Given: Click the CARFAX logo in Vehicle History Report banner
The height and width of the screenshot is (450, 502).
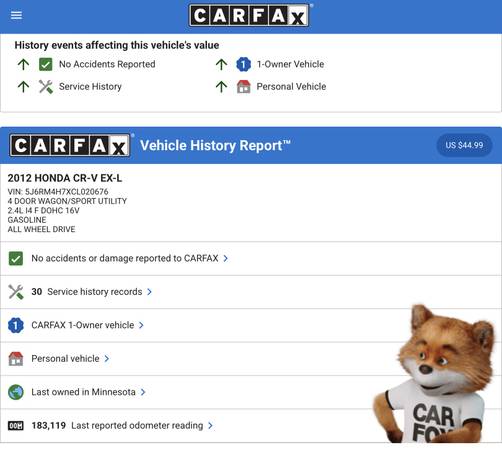Looking at the screenshot, I should (x=70, y=145).
